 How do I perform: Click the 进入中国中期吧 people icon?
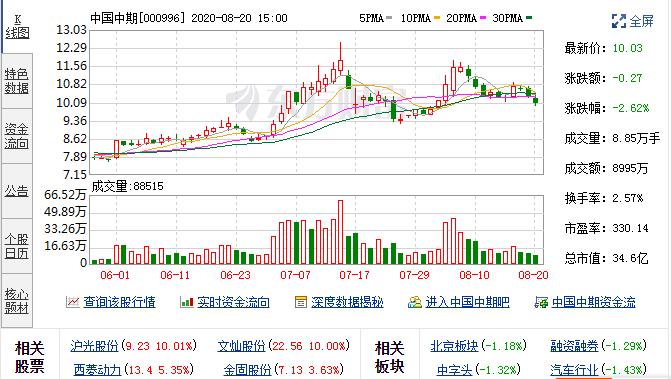[x=415, y=302]
